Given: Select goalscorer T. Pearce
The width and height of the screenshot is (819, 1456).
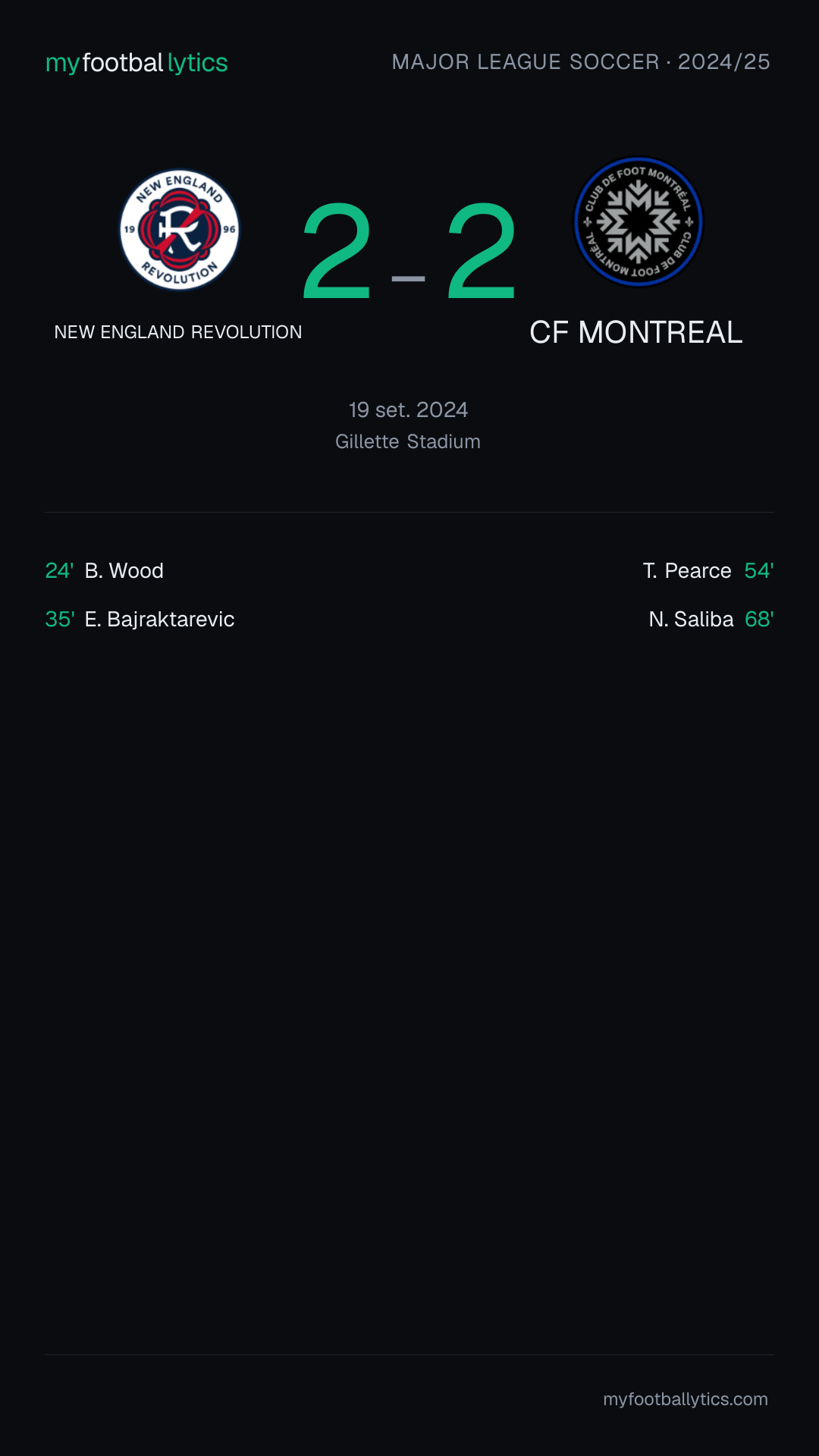Looking at the screenshot, I should 687,570.
